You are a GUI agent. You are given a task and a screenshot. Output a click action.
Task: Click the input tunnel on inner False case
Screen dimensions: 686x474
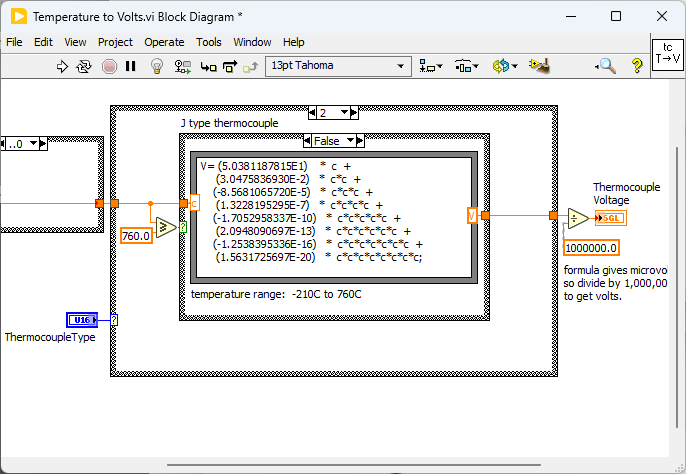click(183, 203)
